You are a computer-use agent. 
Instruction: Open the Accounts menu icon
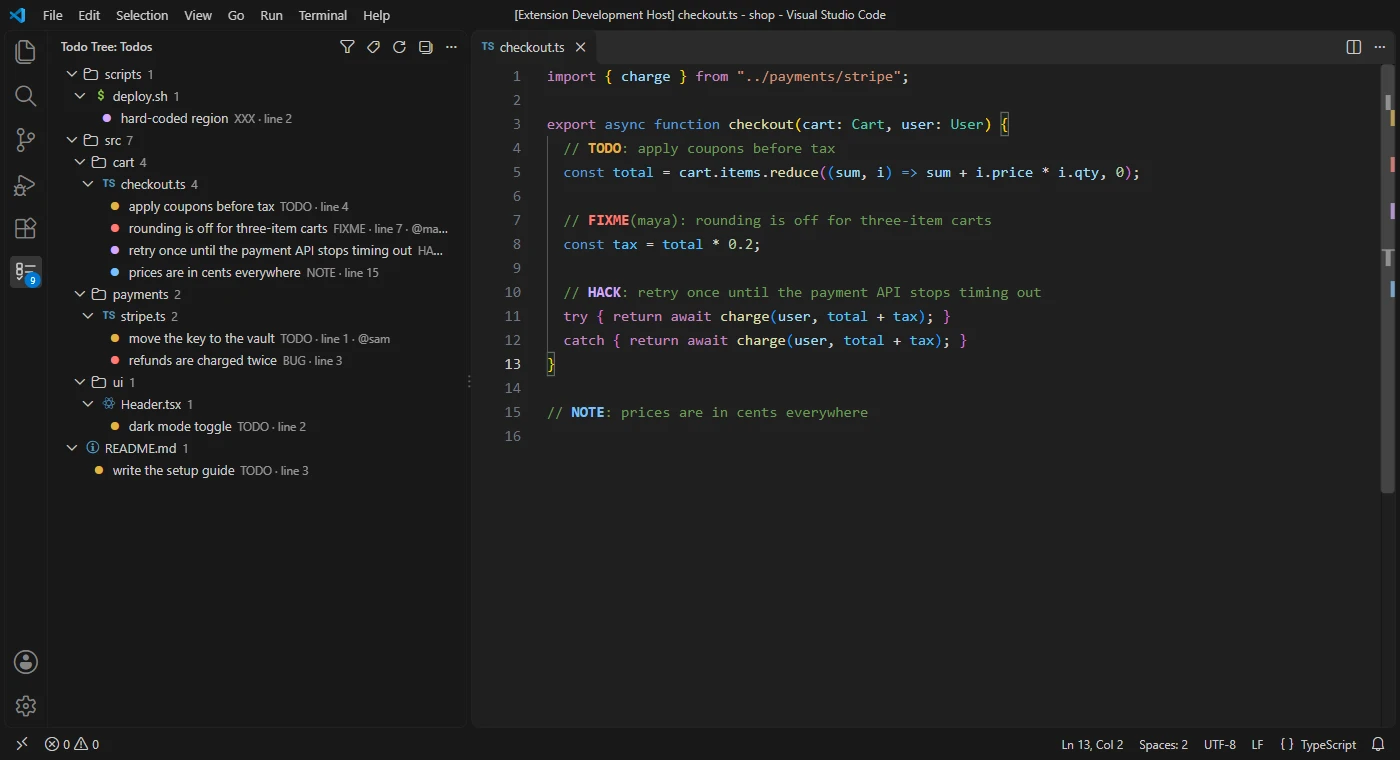point(26,662)
